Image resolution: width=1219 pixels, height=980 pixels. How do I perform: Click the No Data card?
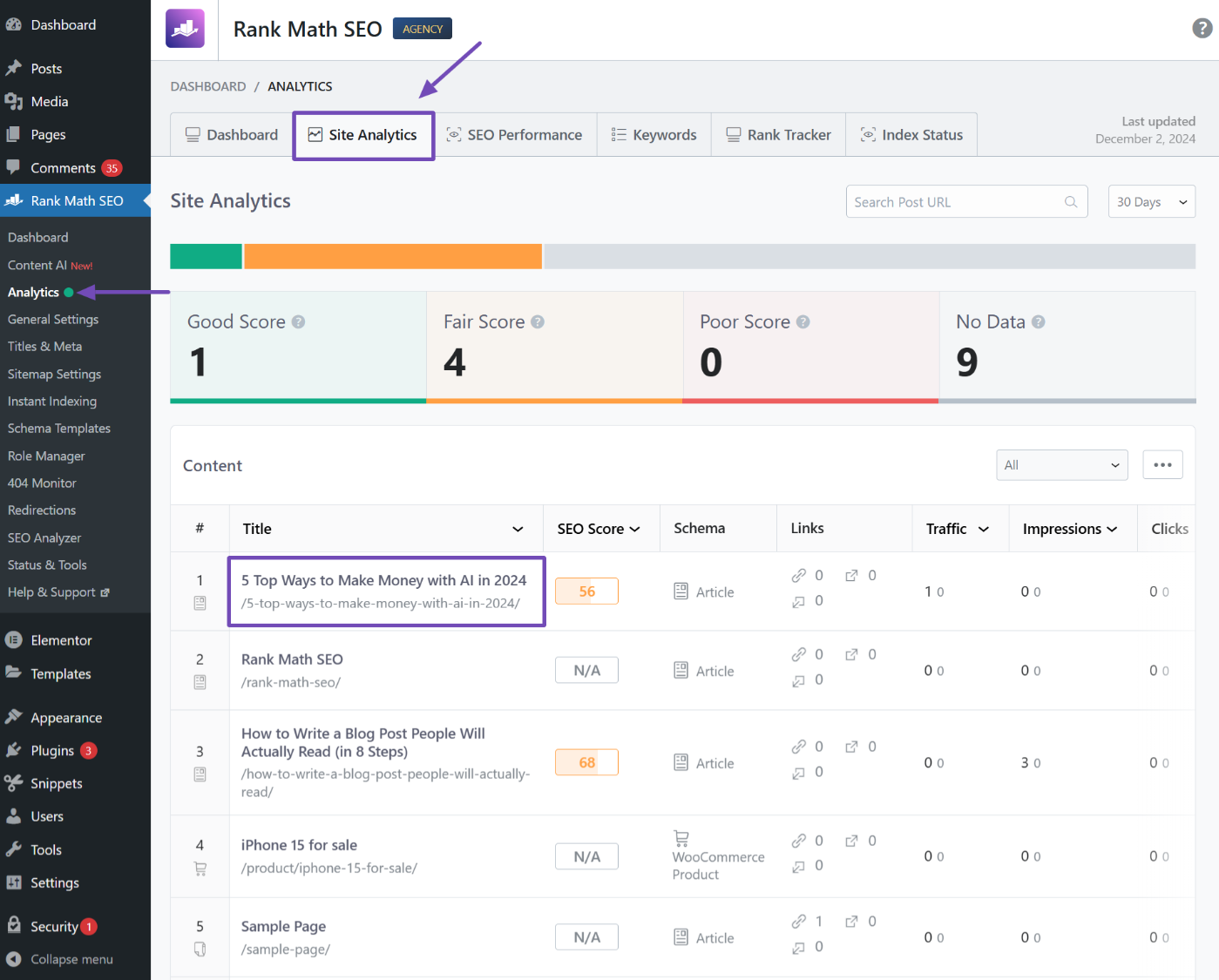coord(1067,347)
